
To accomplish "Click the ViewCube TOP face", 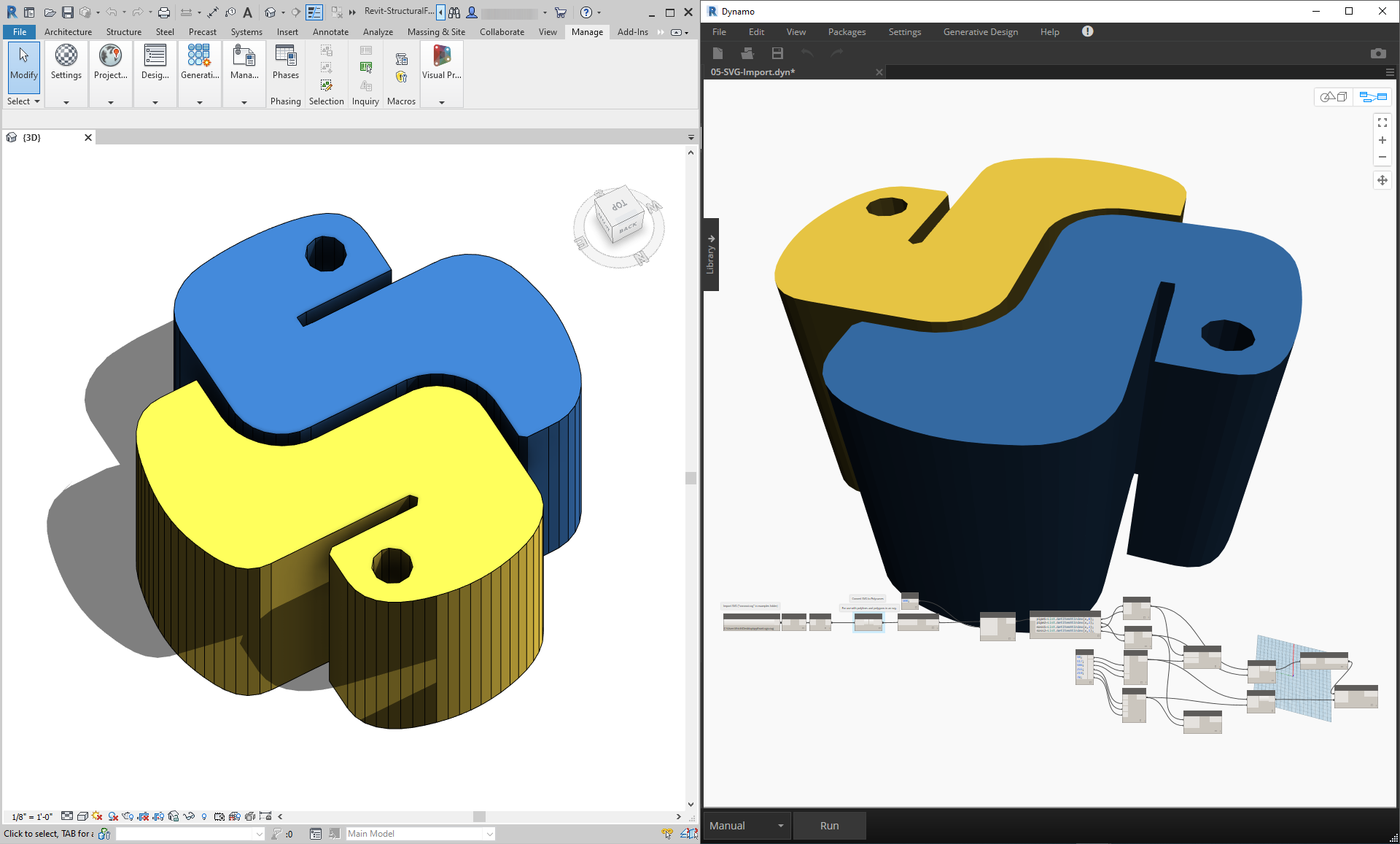I will 618,205.
